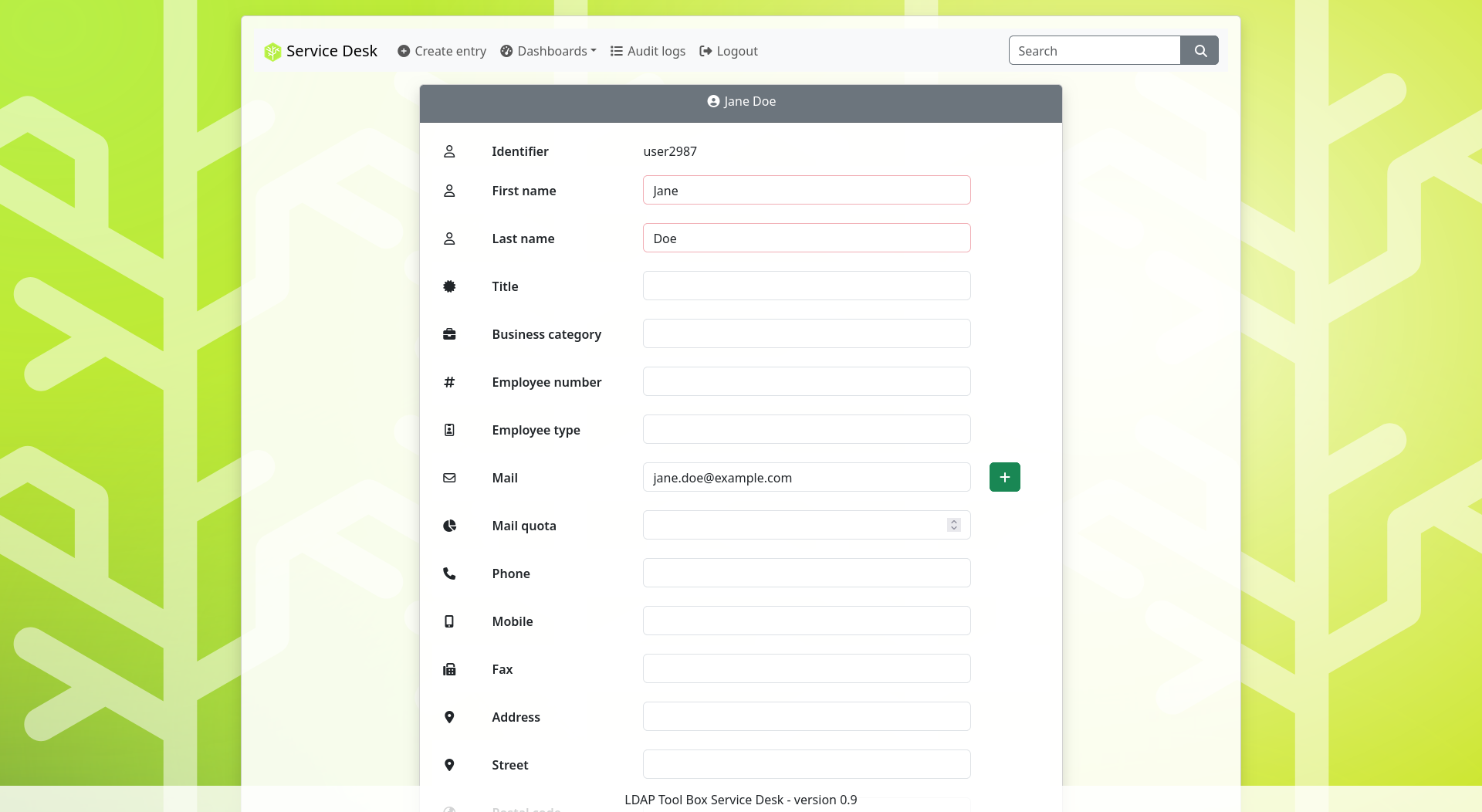Click the briefcase icon for Business category
This screenshot has height=812, width=1482.
[x=449, y=334]
